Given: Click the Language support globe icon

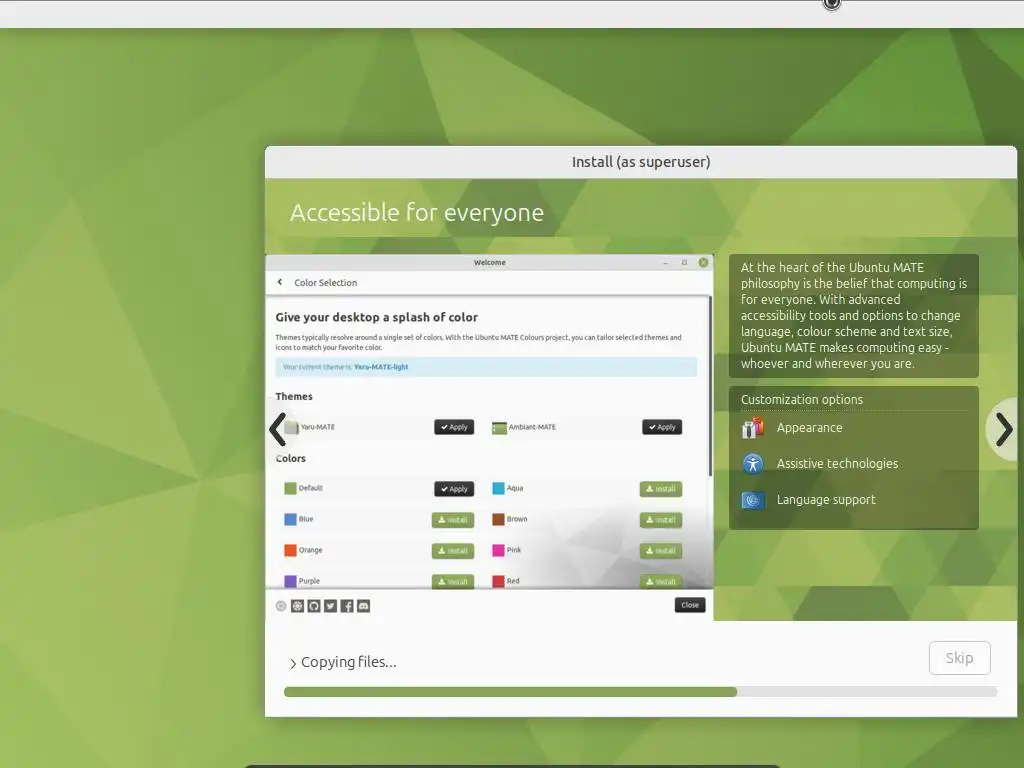Looking at the screenshot, I should [752, 500].
